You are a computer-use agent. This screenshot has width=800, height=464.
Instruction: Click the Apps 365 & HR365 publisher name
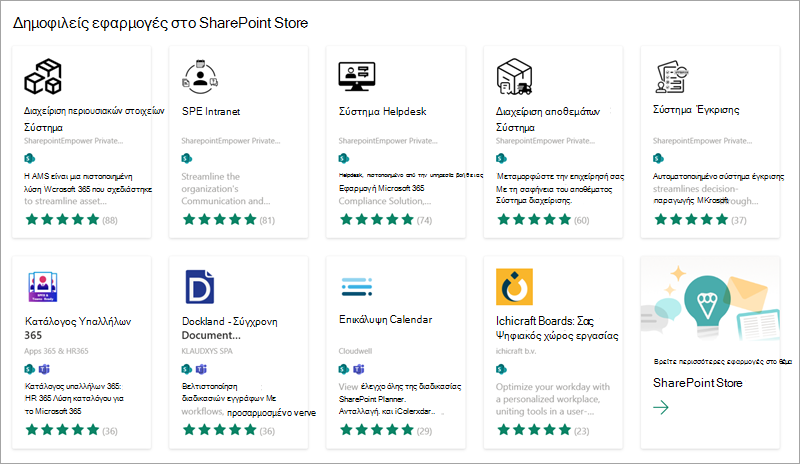coord(56,351)
